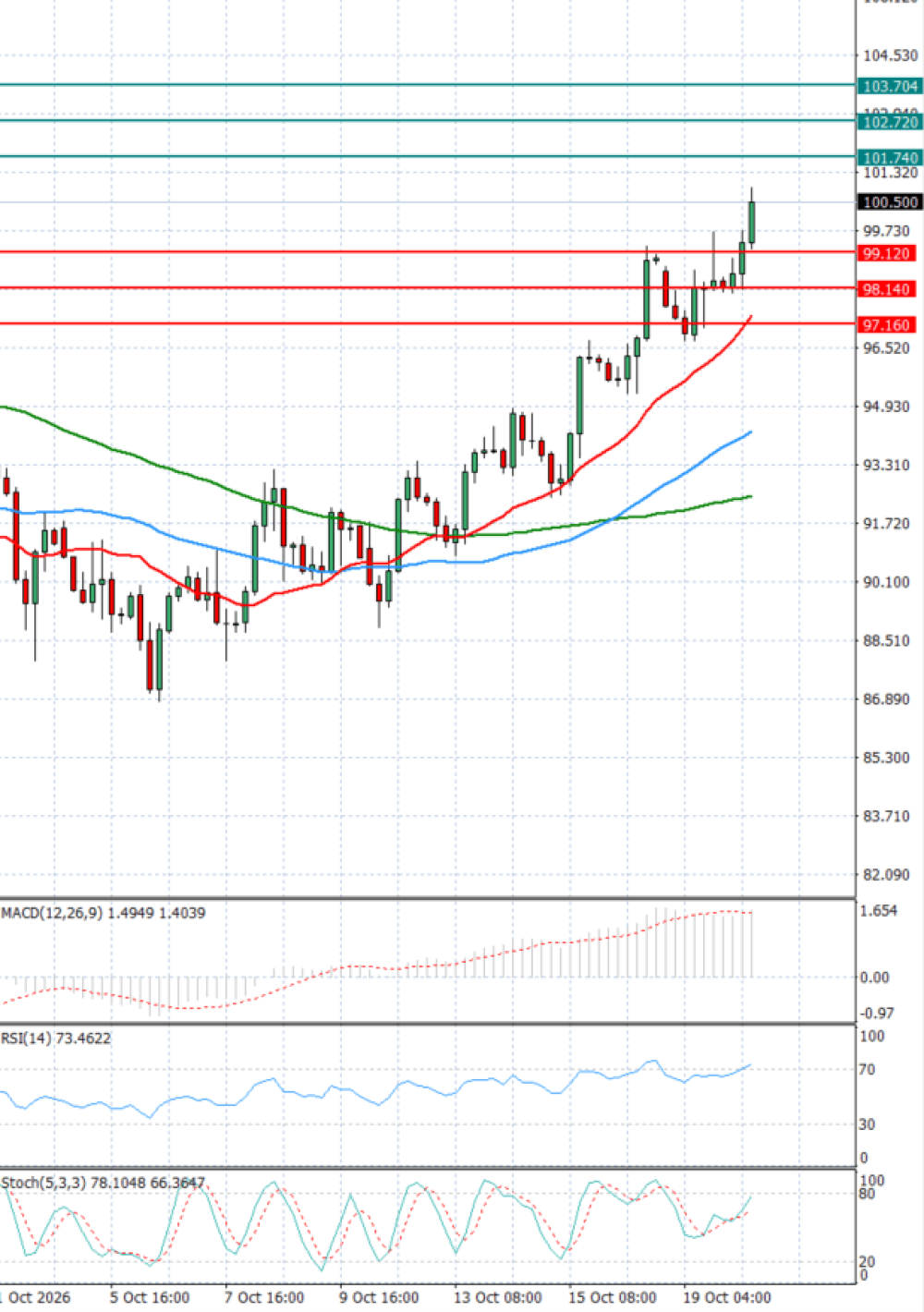Click the 104.530 price axis value
The width and height of the screenshot is (924, 1312).
(x=890, y=56)
